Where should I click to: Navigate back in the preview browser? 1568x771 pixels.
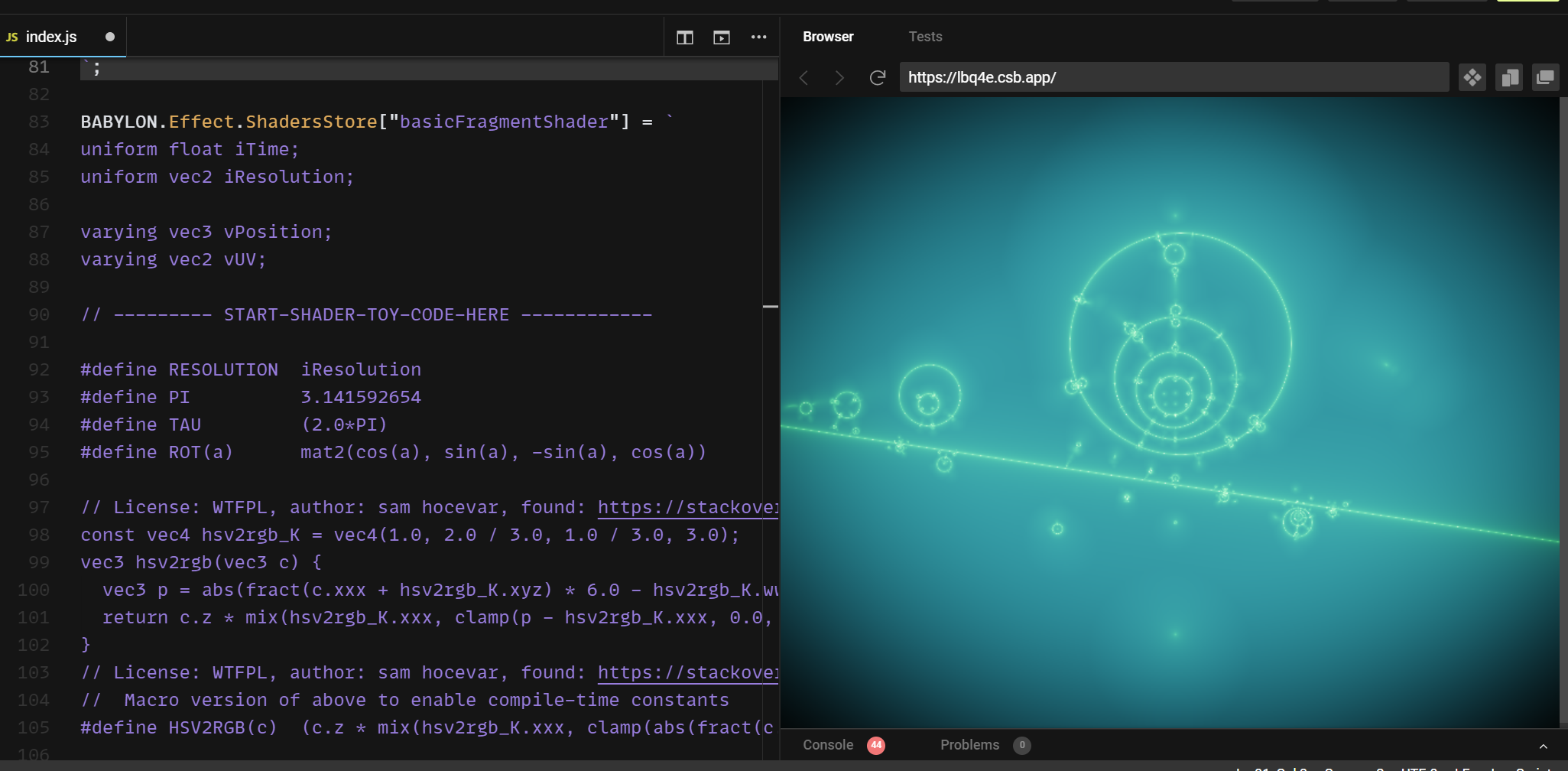tap(803, 77)
